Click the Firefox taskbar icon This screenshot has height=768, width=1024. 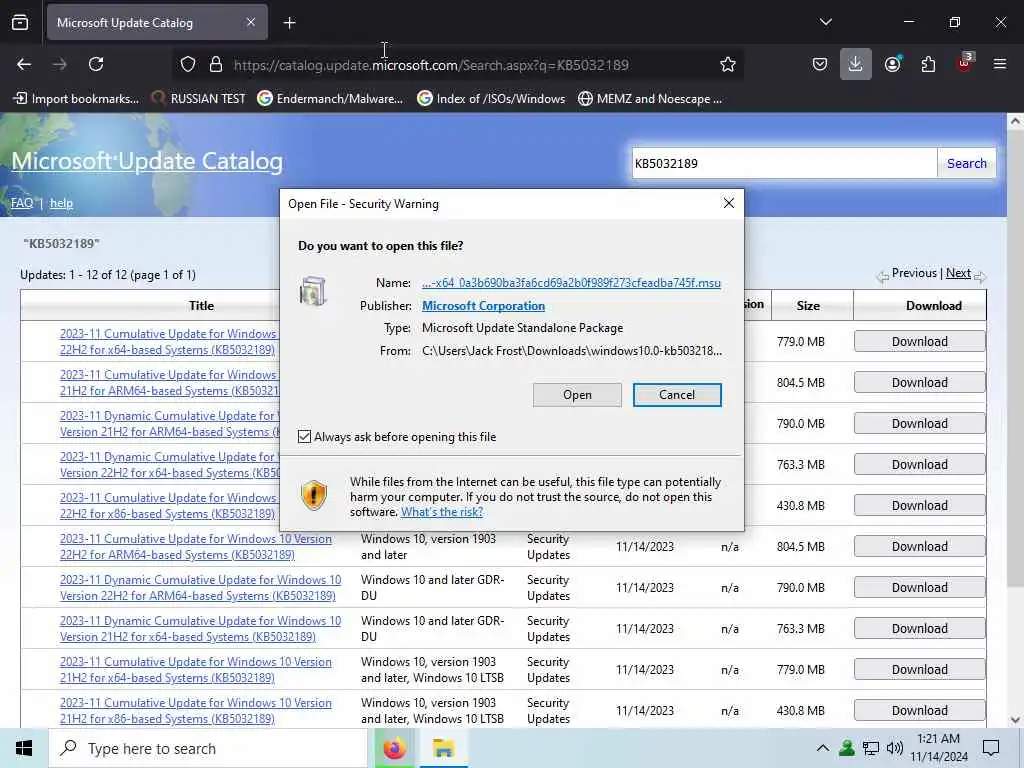[394, 748]
